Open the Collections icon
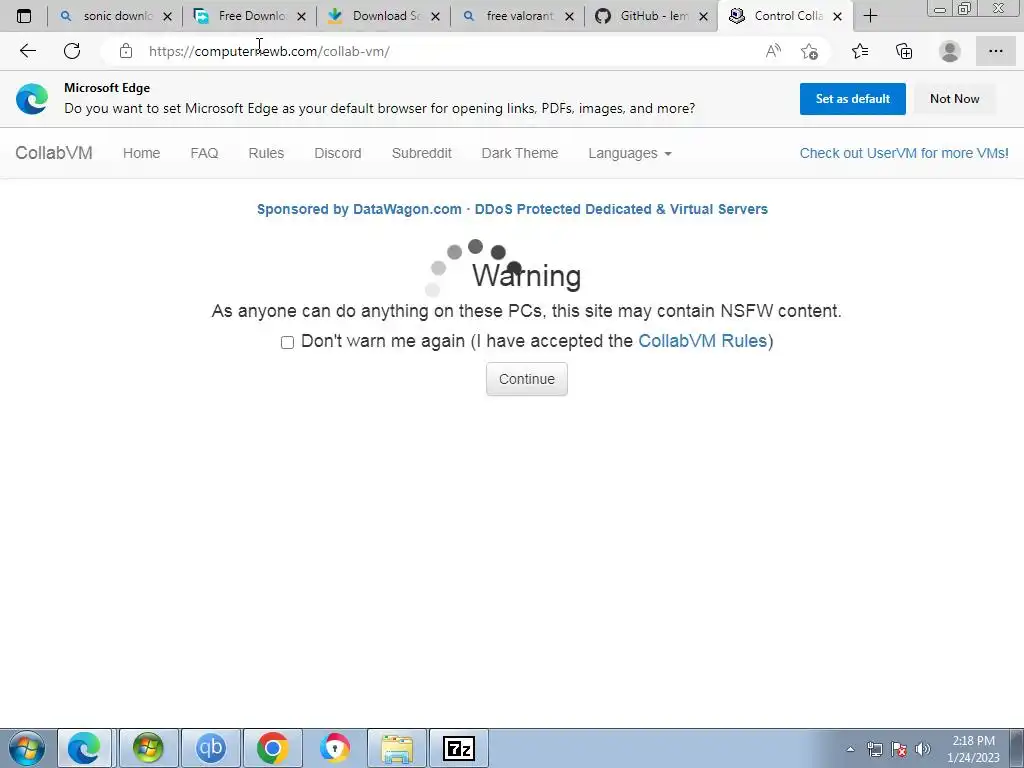 [904, 51]
